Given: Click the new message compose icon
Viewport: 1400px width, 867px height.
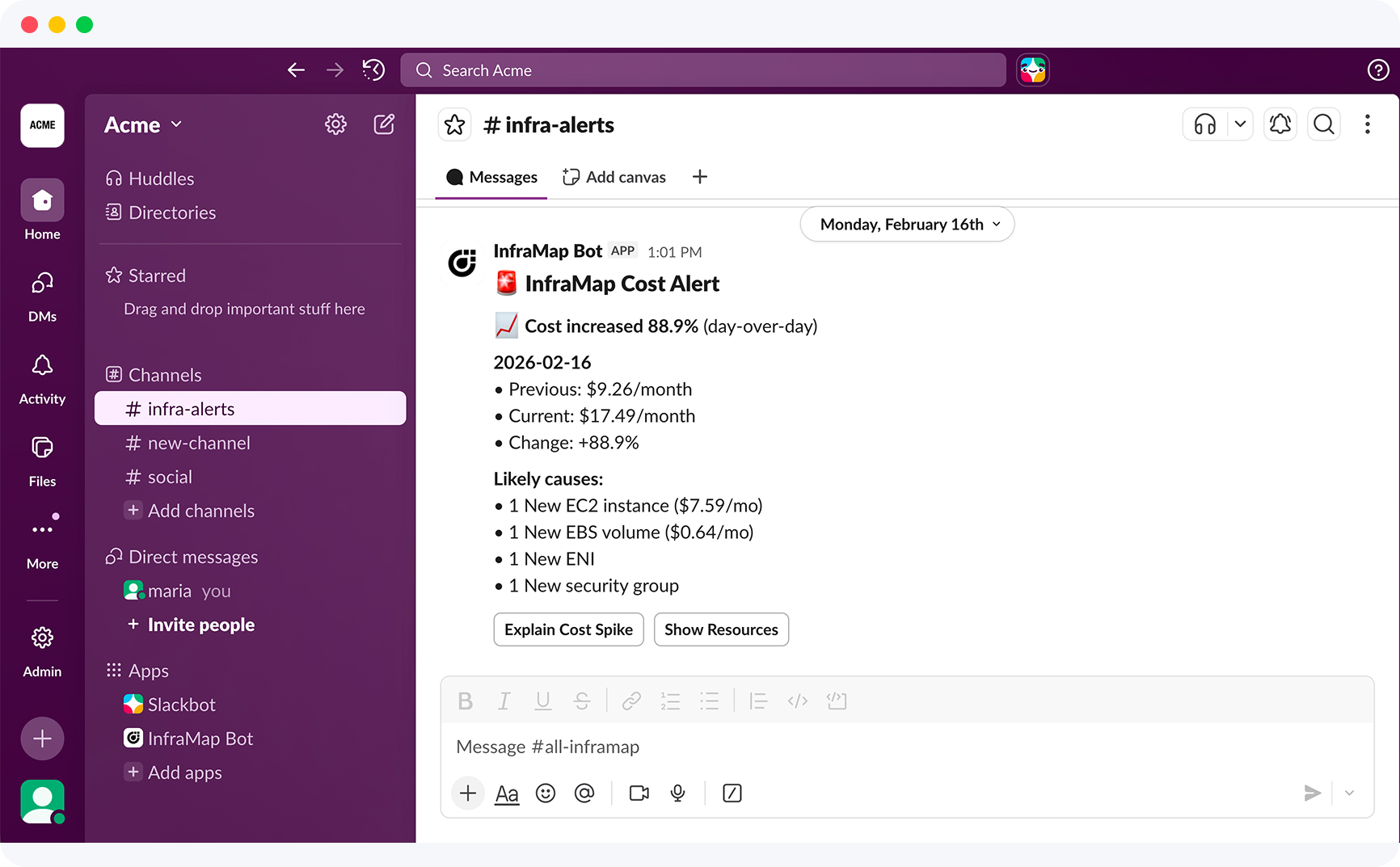Looking at the screenshot, I should coord(384,124).
